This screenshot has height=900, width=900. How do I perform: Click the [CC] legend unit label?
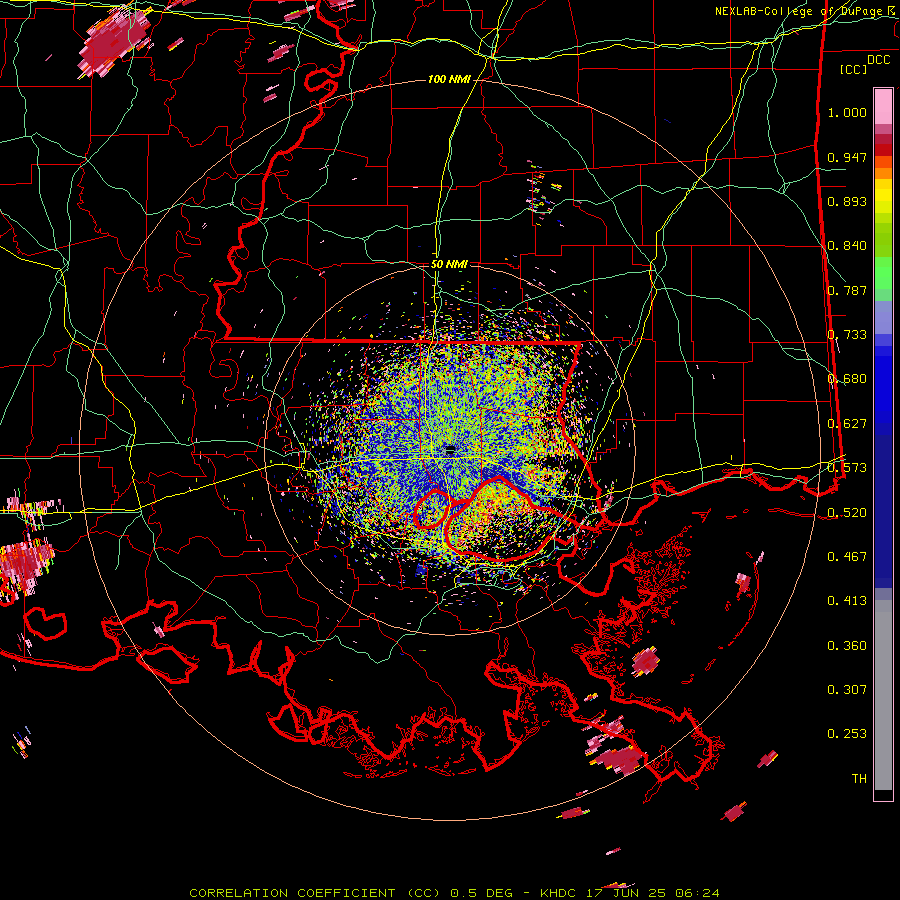[x=854, y=69]
